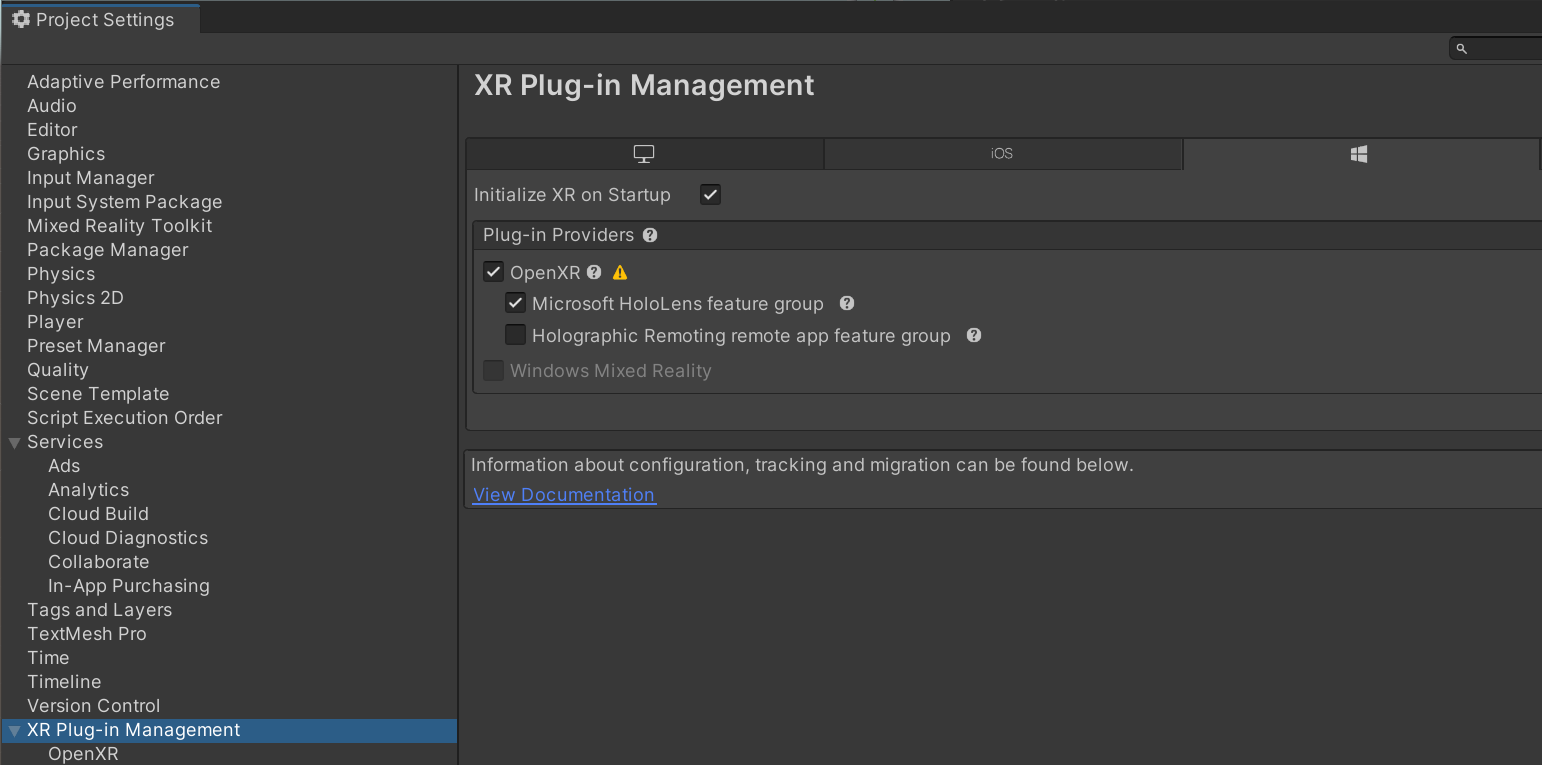Click the search magnifier icon
1542x765 pixels.
[1461, 48]
